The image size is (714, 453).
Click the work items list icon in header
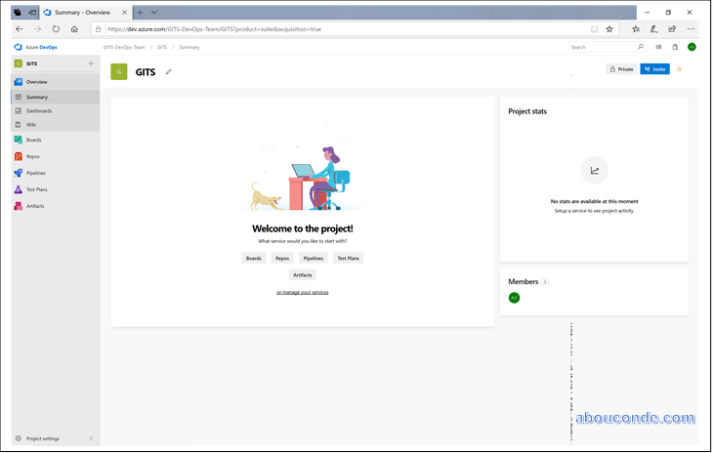(x=658, y=47)
